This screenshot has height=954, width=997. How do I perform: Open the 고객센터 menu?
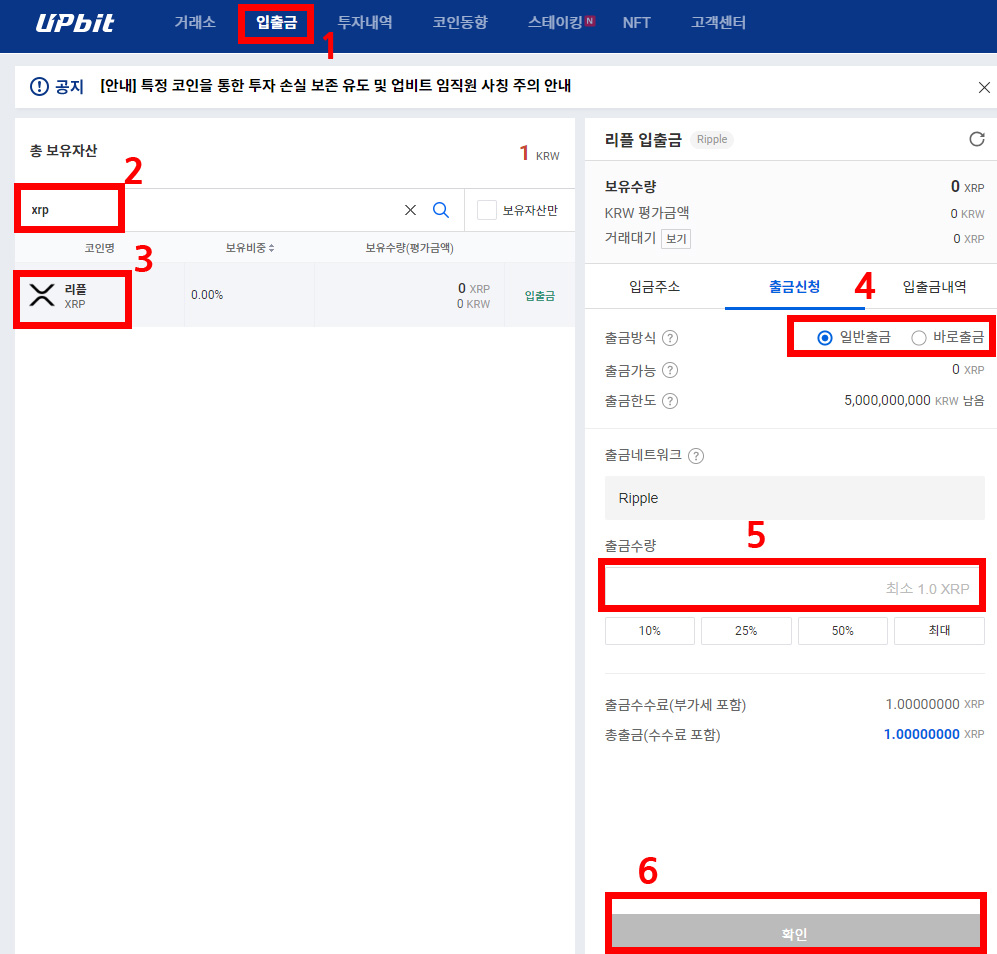(x=719, y=22)
